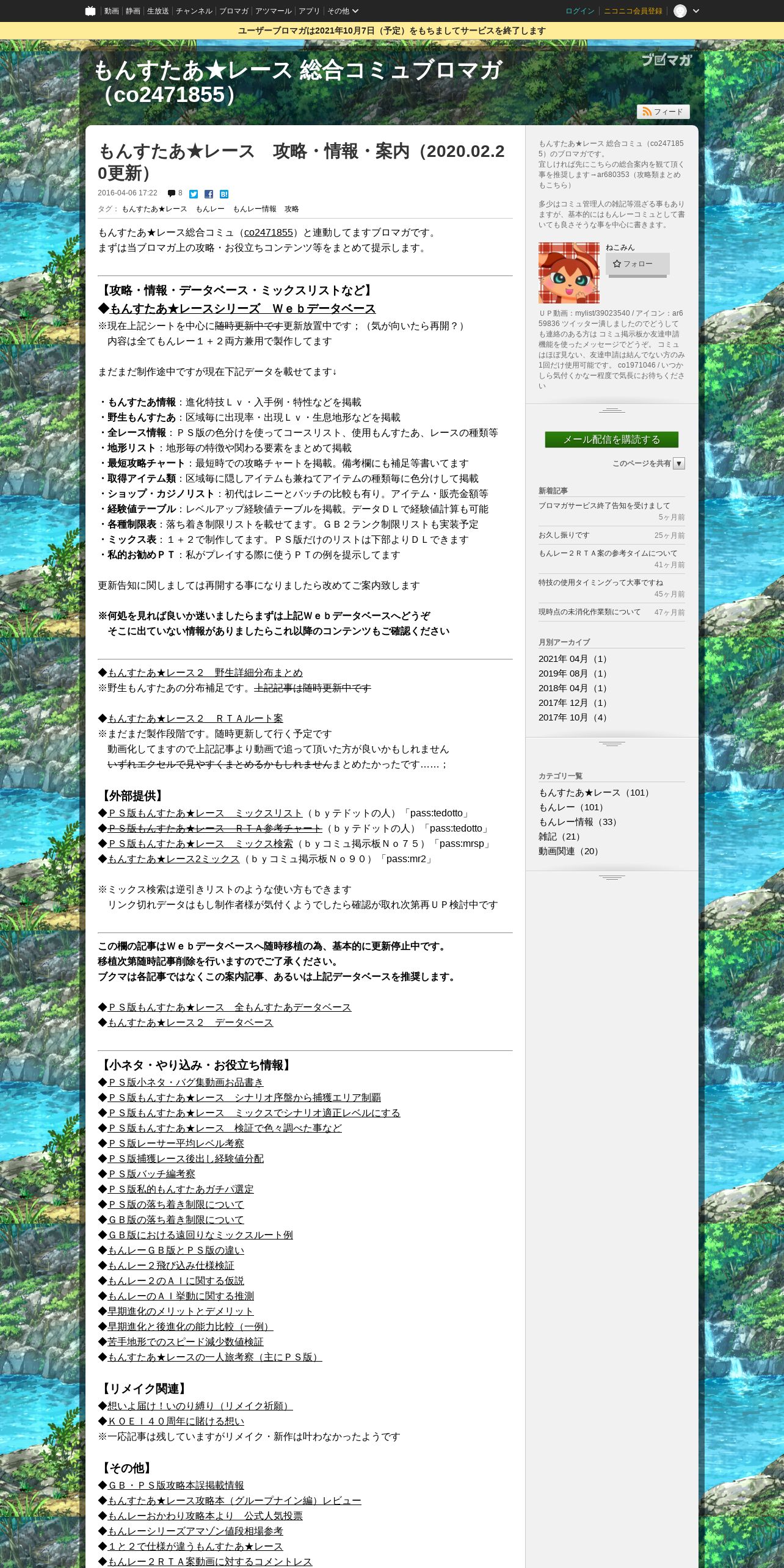Open PS版 全もんすたあデータベース link
This screenshot has height=1568, width=784.
pos(230,1007)
